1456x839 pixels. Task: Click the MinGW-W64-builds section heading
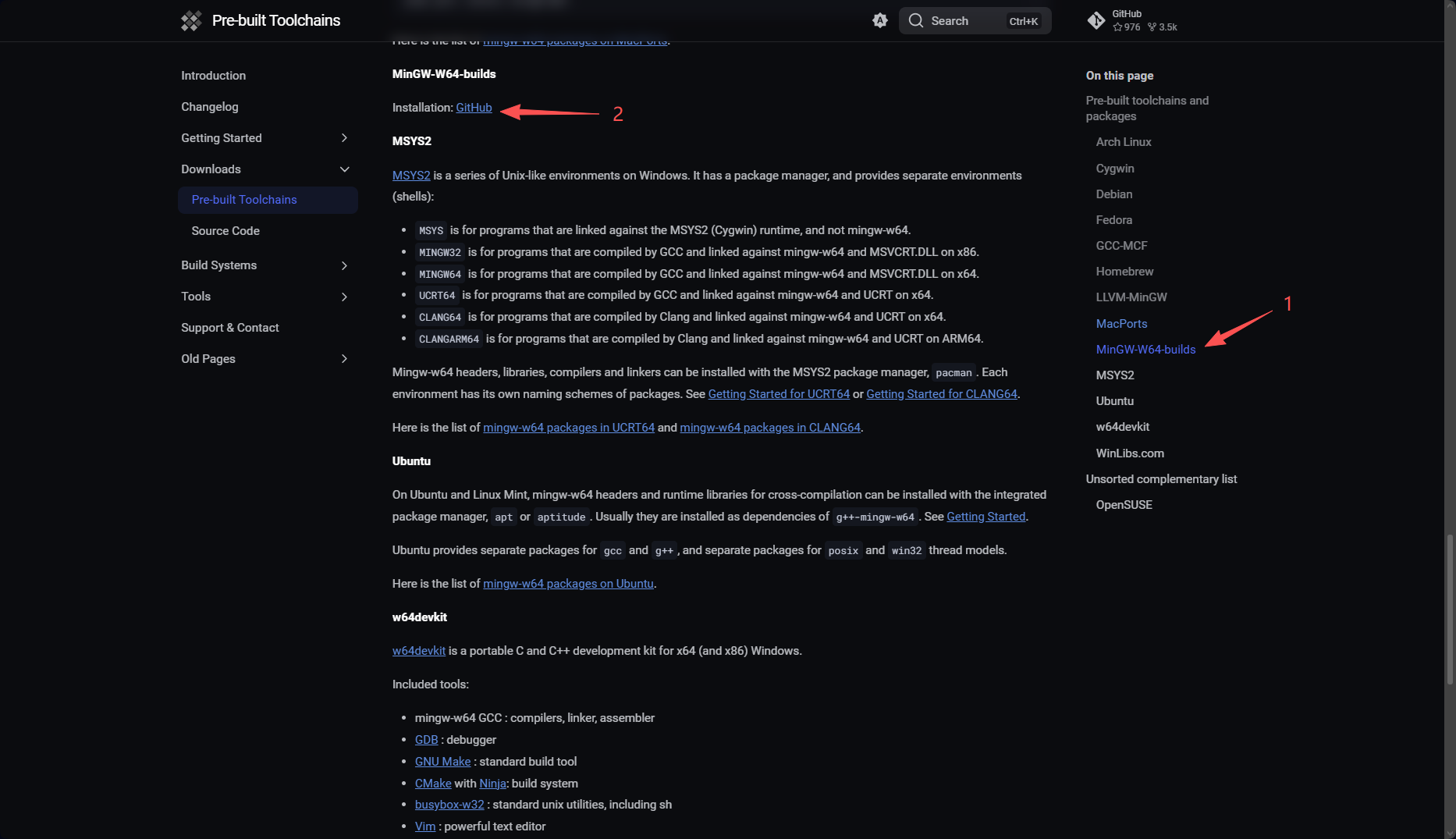coord(444,74)
